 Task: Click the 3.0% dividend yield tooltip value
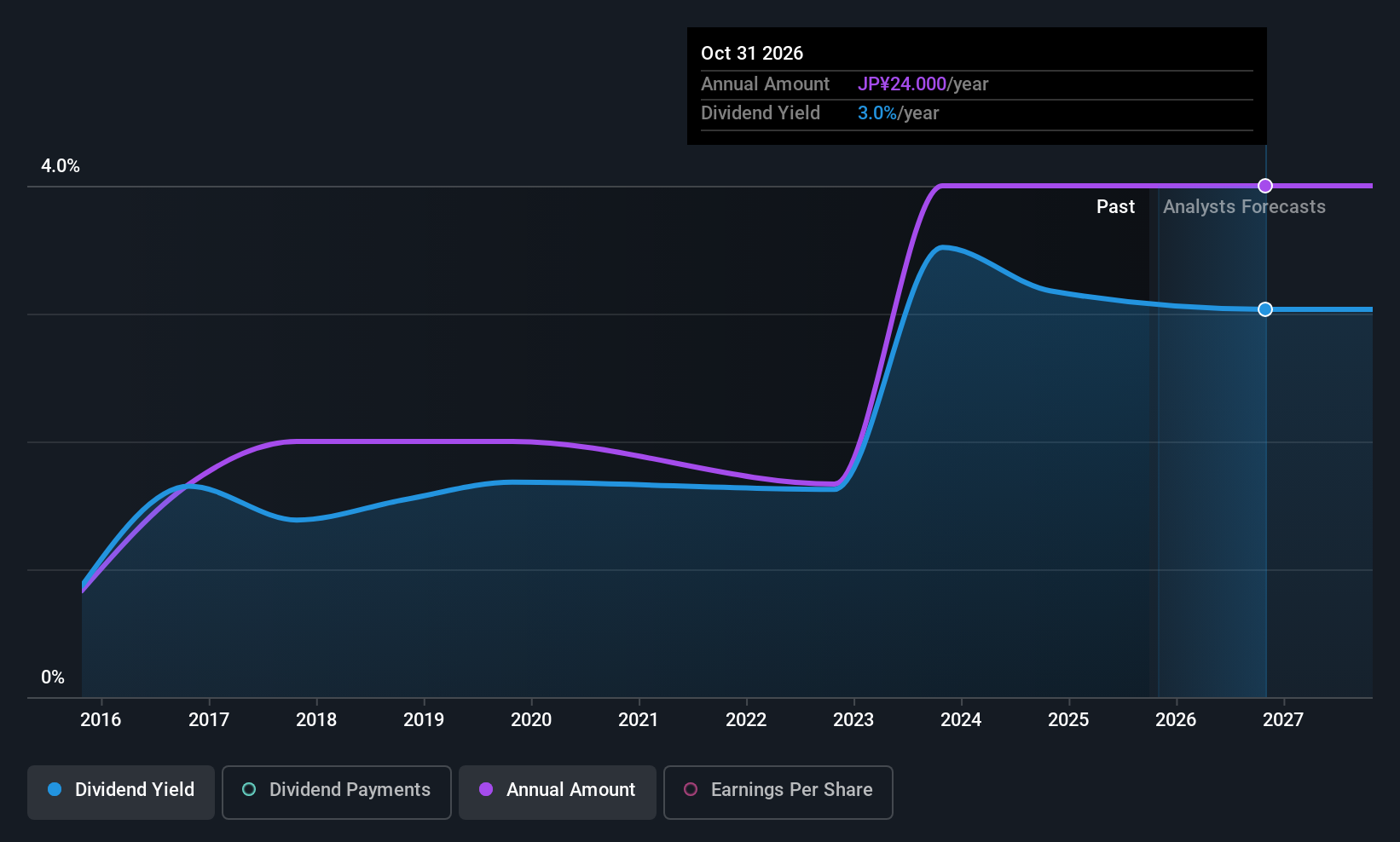coord(877,113)
